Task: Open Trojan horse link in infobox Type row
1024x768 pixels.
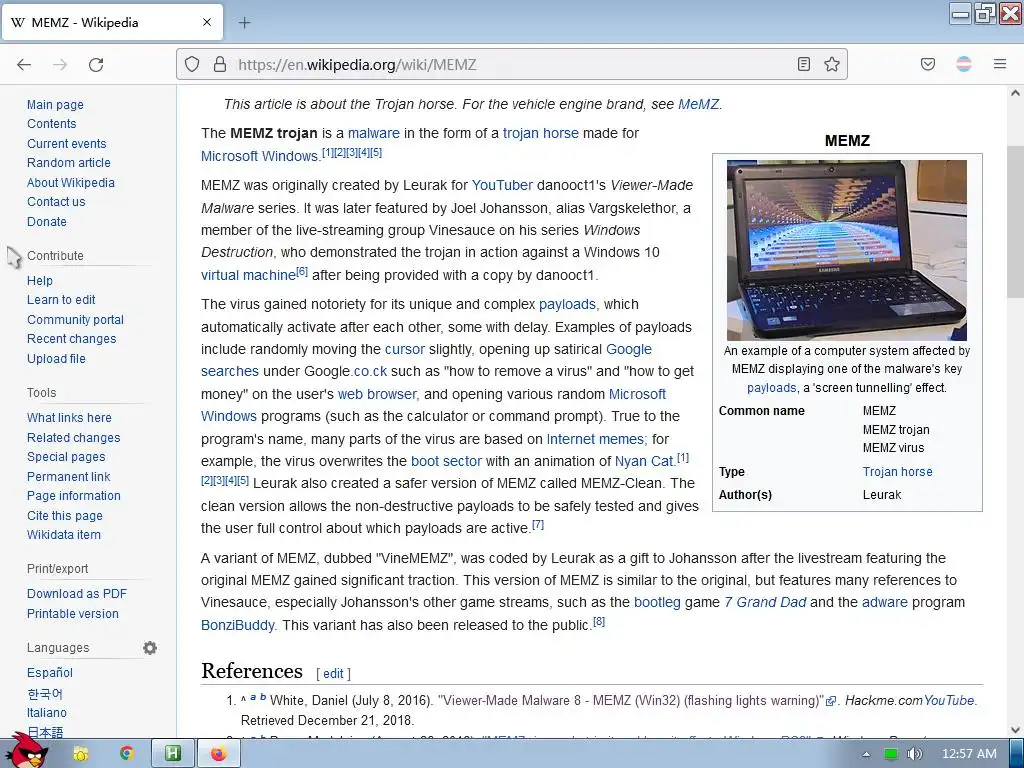Action: [x=897, y=472]
